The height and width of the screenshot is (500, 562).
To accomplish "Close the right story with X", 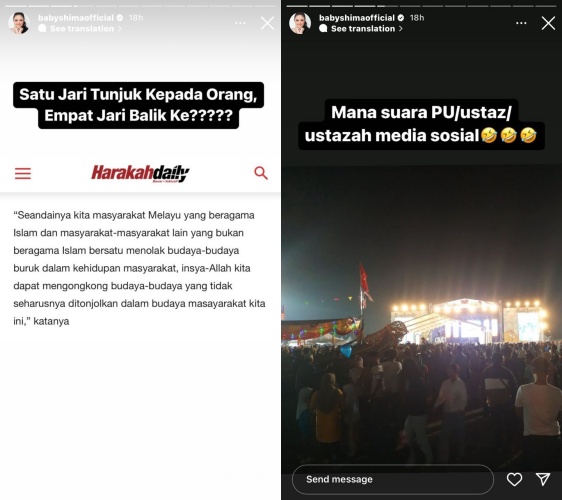I will pyautogui.click(x=548, y=24).
